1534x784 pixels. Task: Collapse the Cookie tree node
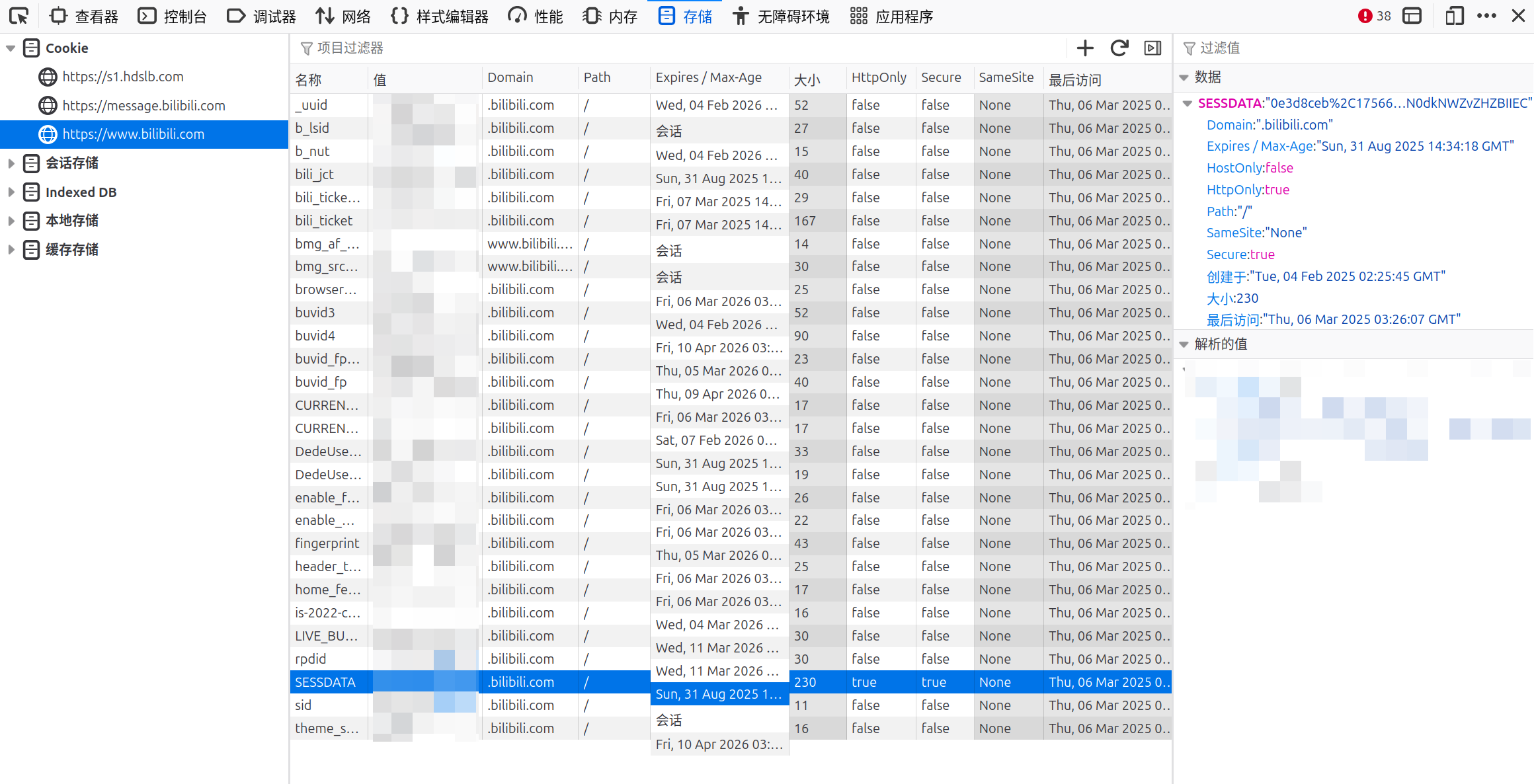point(11,48)
